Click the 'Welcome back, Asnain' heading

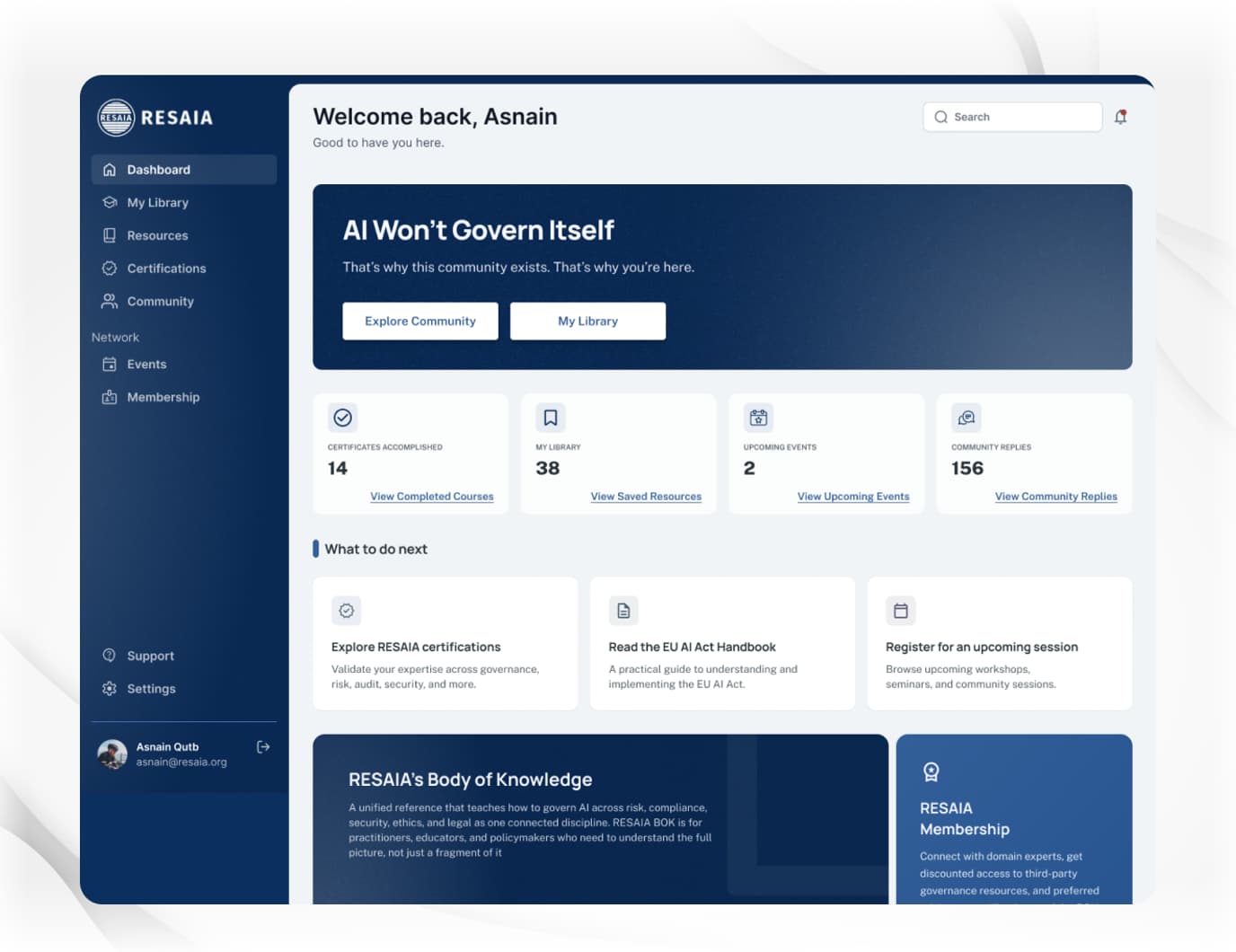point(435,117)
